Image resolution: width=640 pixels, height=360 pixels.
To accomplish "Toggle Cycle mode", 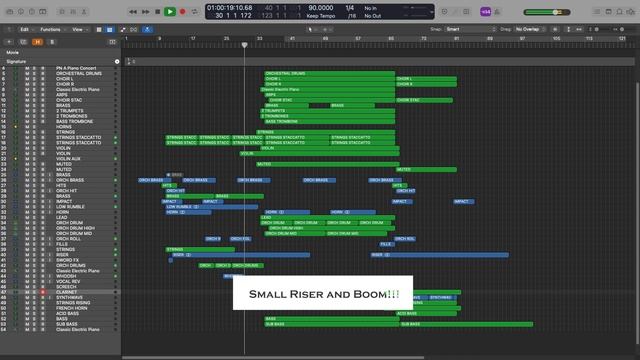I will coord(194,12).
